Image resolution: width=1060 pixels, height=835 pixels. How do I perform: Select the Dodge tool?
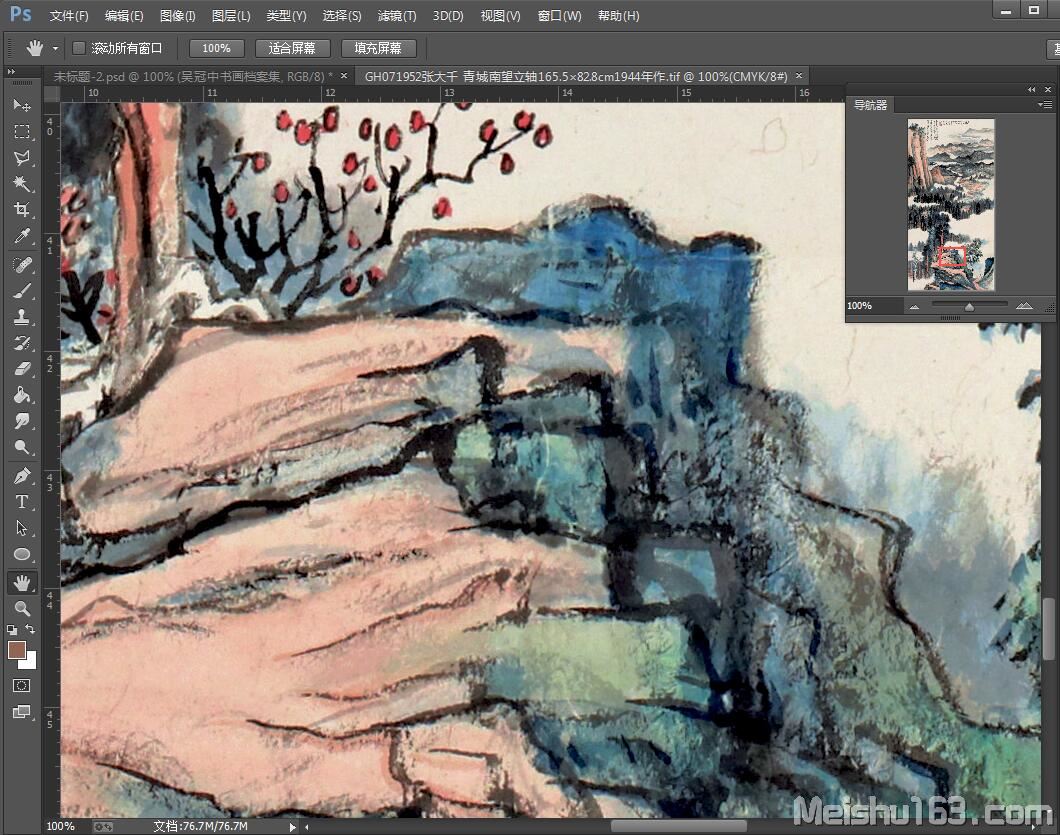tap(22, 448)
